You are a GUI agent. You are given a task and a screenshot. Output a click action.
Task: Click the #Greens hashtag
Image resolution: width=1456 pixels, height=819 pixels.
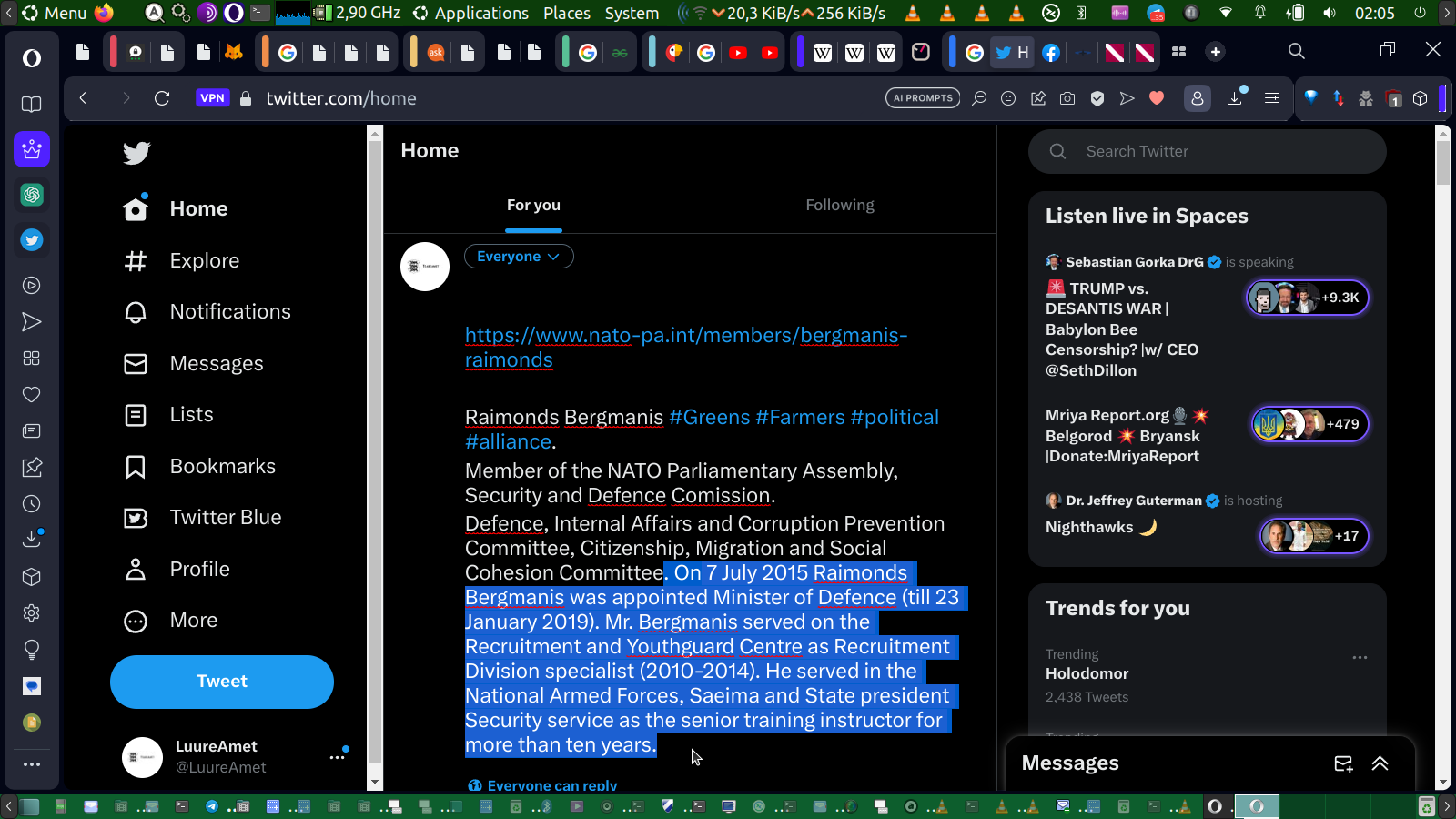click(x=710, y=417)
